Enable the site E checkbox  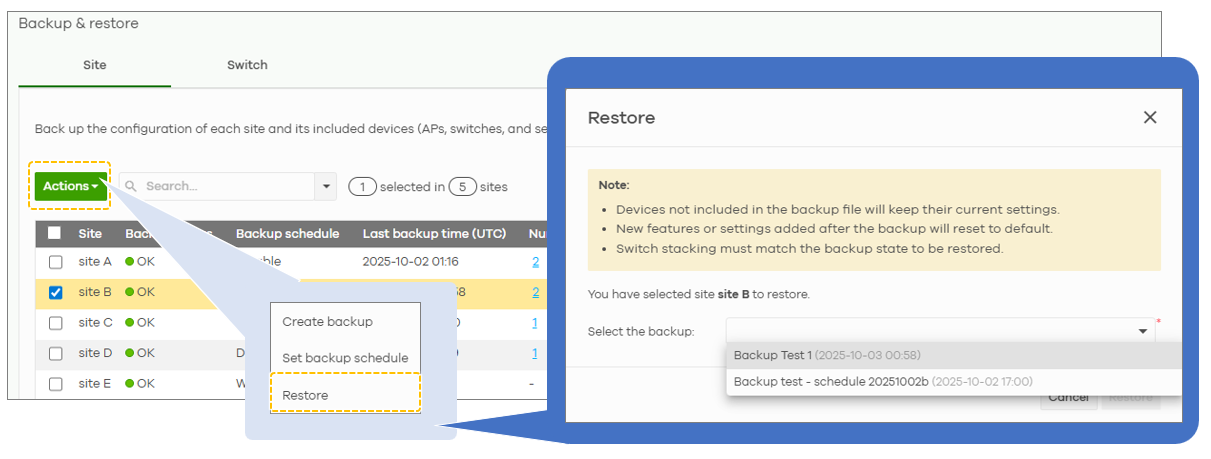56,383
